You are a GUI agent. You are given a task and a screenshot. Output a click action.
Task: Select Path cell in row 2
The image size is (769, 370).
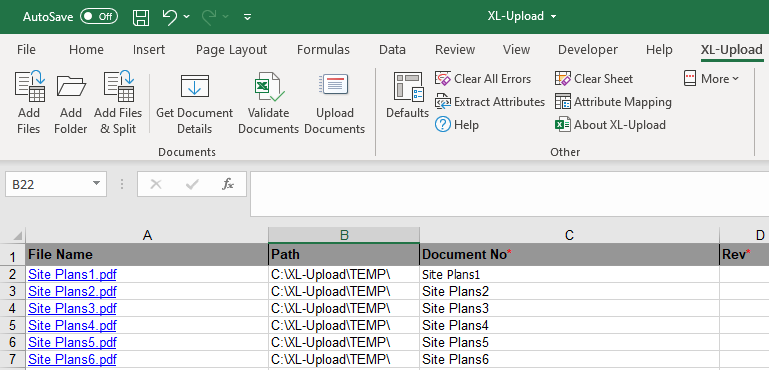click(344, 274)
